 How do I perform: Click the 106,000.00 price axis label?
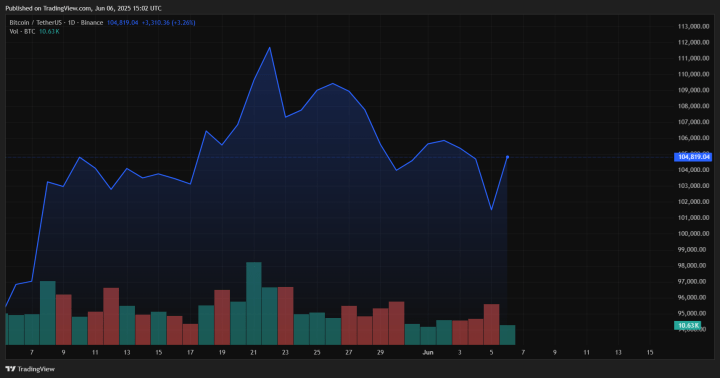point(693,138)
